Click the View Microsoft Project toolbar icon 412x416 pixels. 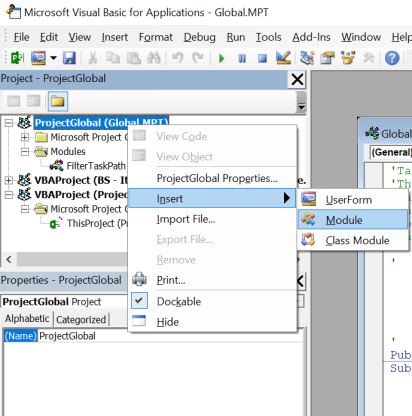(17, 58)
